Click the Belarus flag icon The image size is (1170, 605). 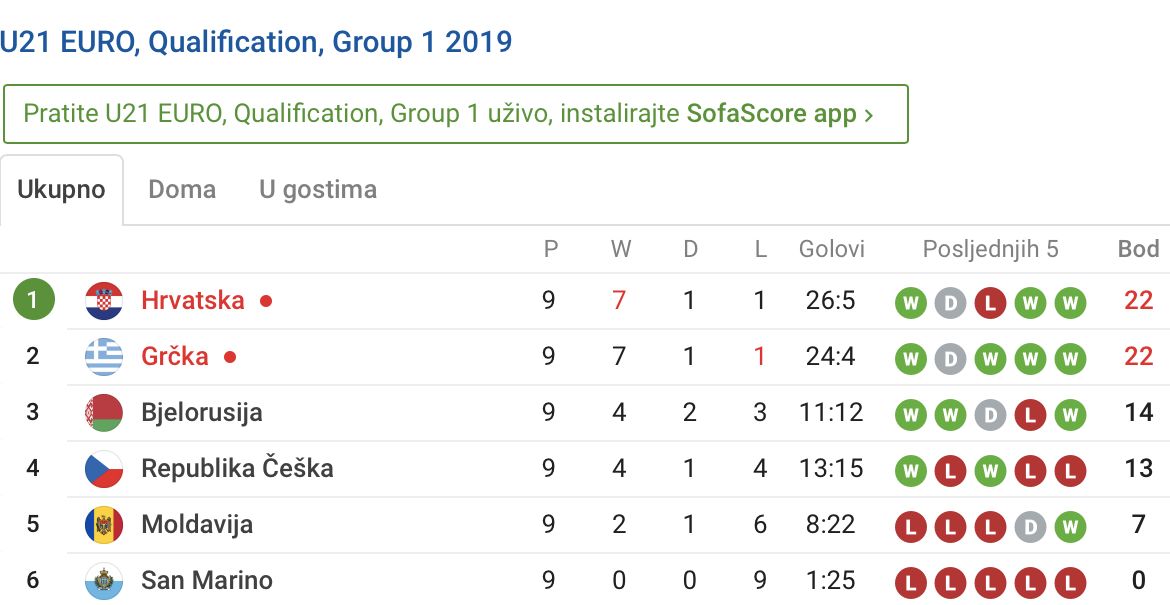(103, 413)
